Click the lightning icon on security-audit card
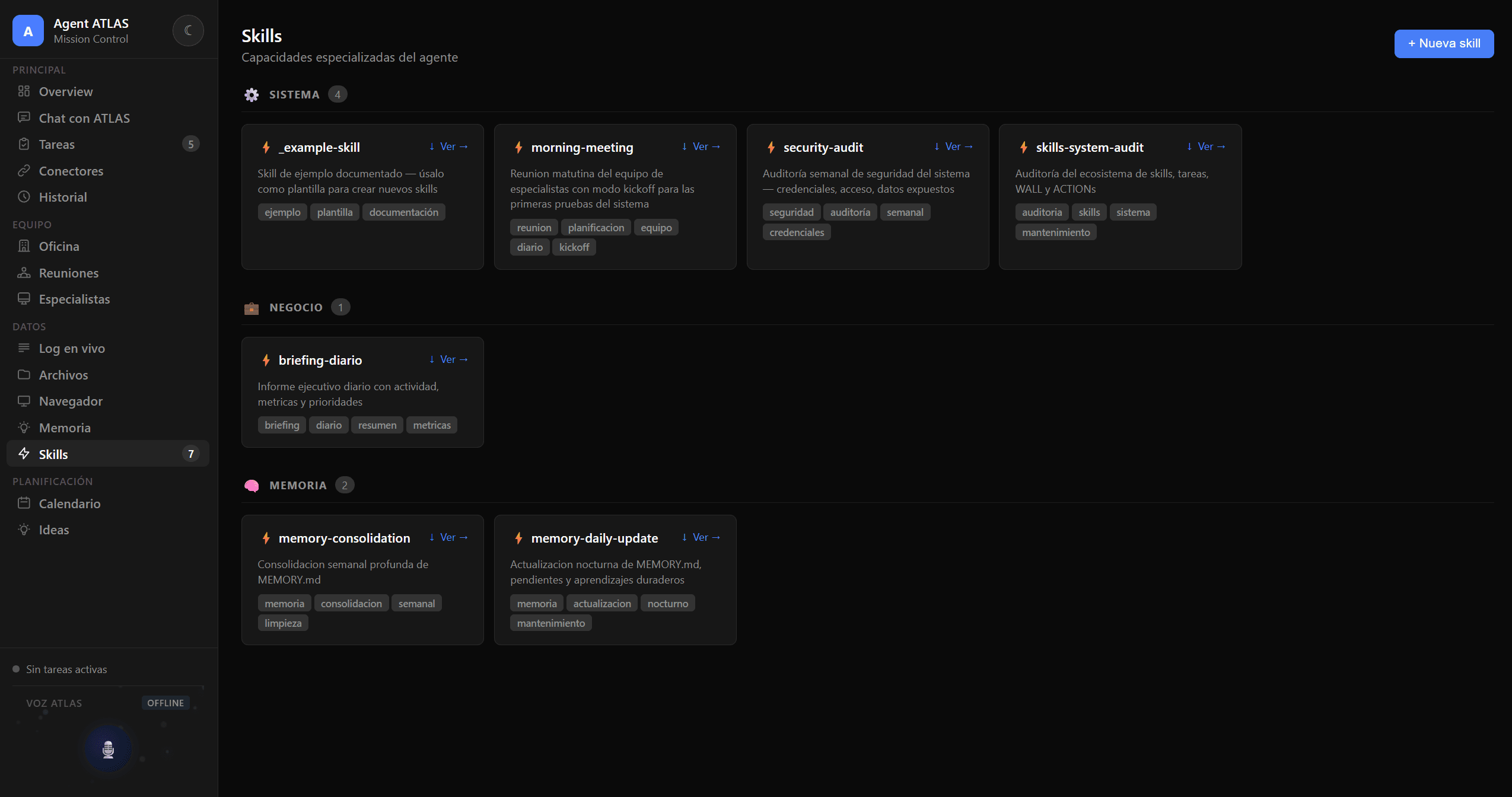 [x=771, y=147]
